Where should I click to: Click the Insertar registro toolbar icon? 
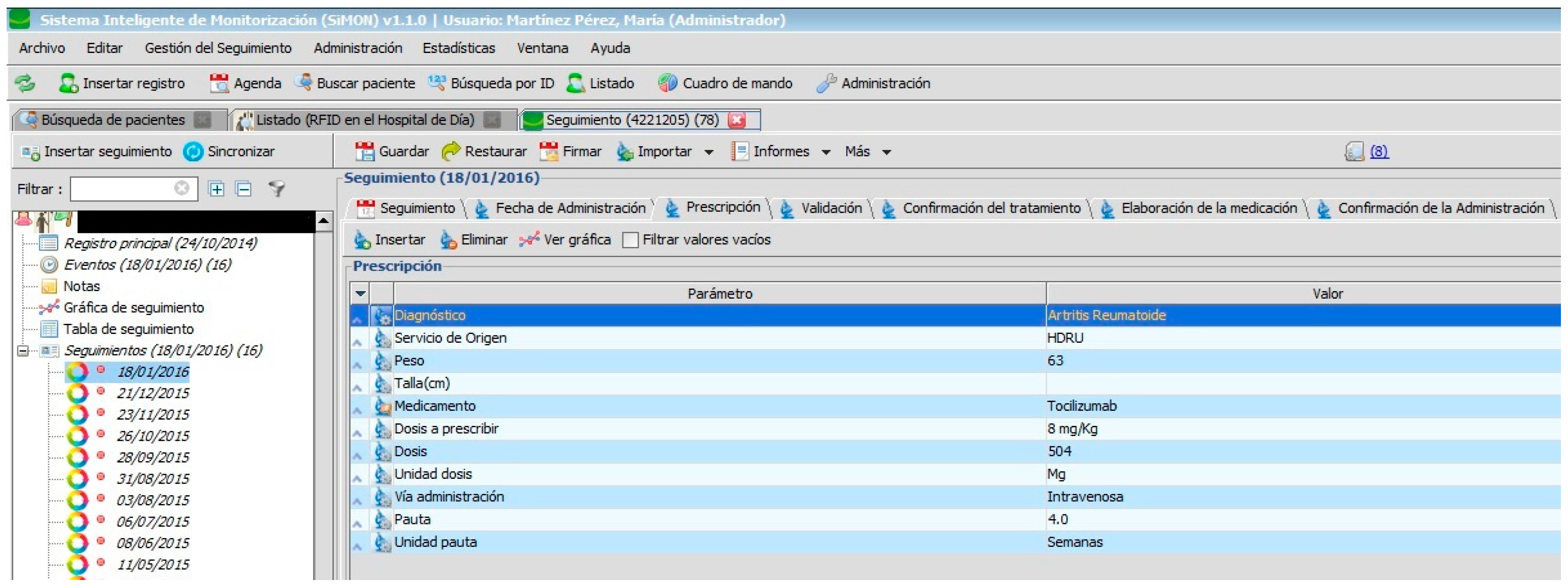[68, 83]
